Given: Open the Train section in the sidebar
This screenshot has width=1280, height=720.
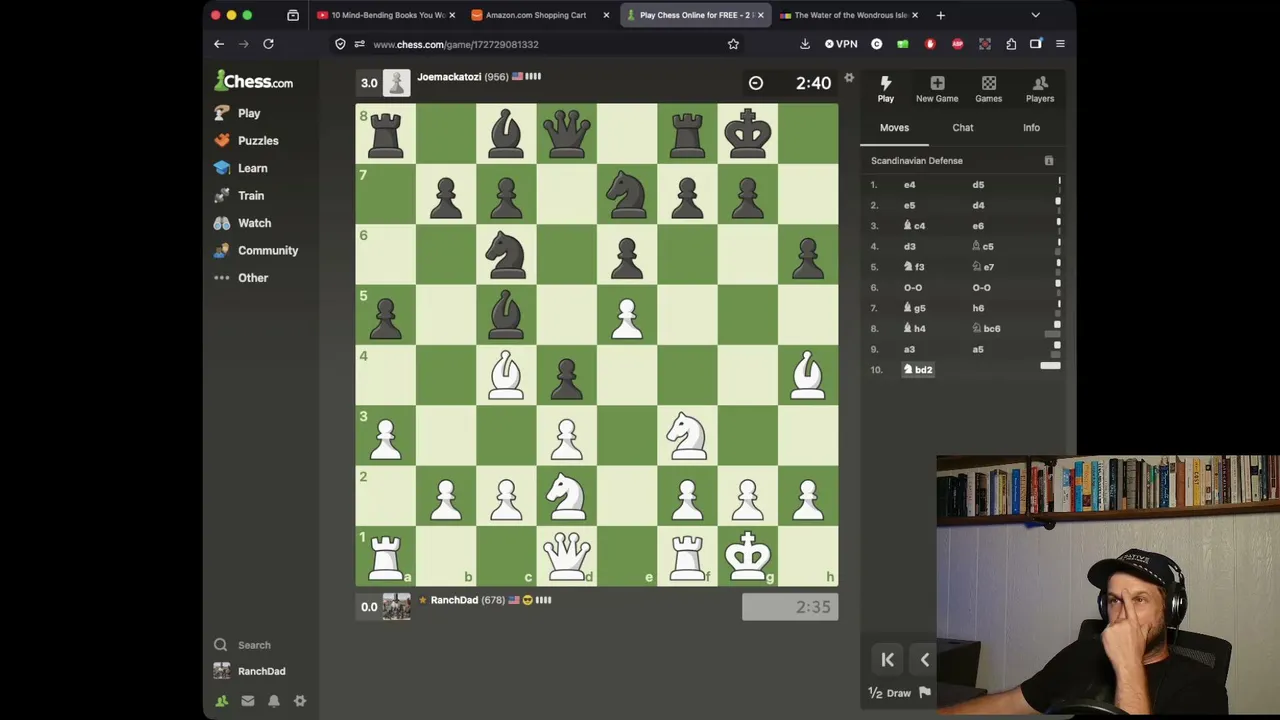Looking at the screenshot, I should (240, 196).
